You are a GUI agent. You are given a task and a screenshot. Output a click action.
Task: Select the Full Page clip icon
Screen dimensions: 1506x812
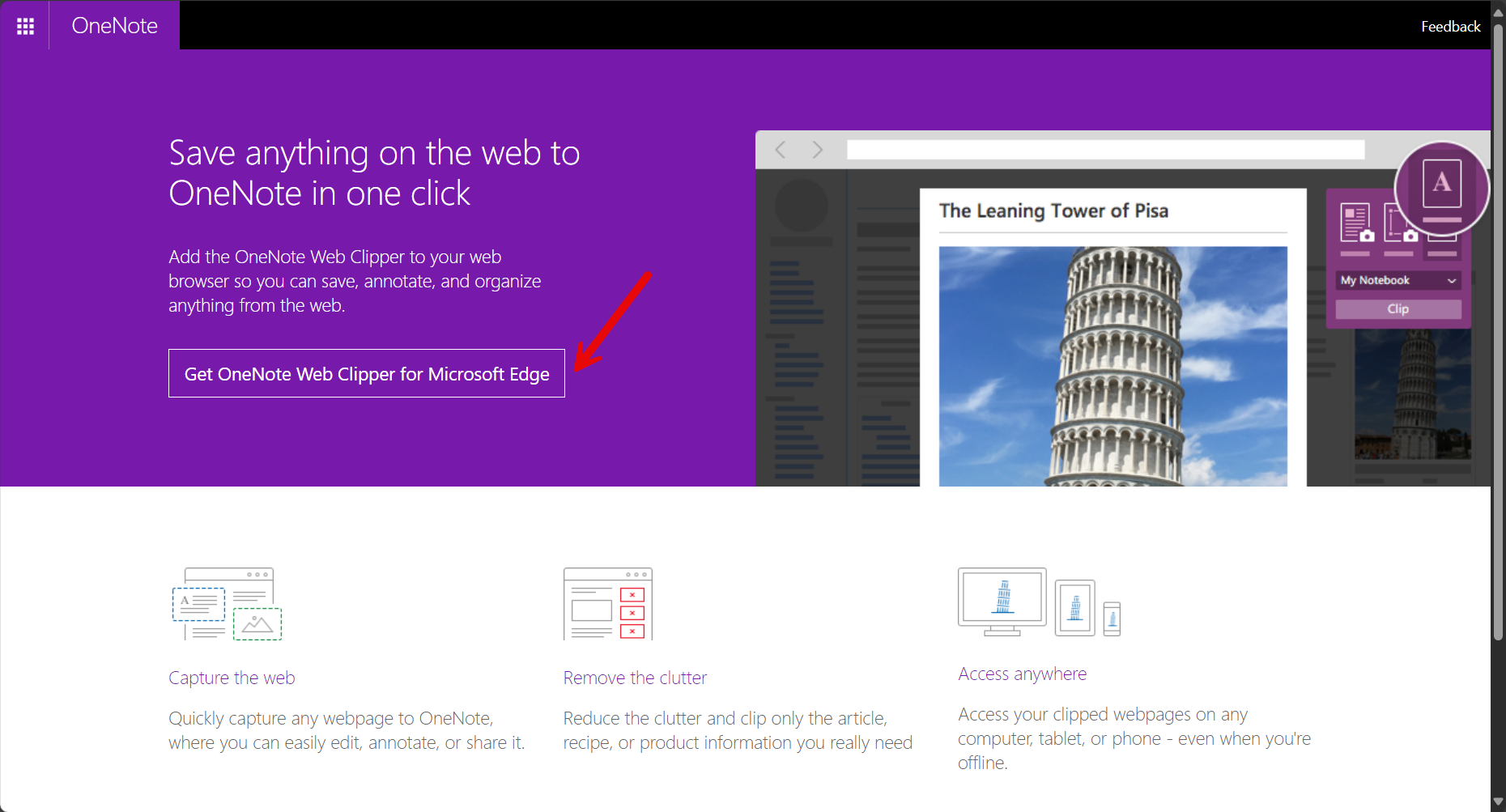pyautogui.click(x=1357, y=222)
